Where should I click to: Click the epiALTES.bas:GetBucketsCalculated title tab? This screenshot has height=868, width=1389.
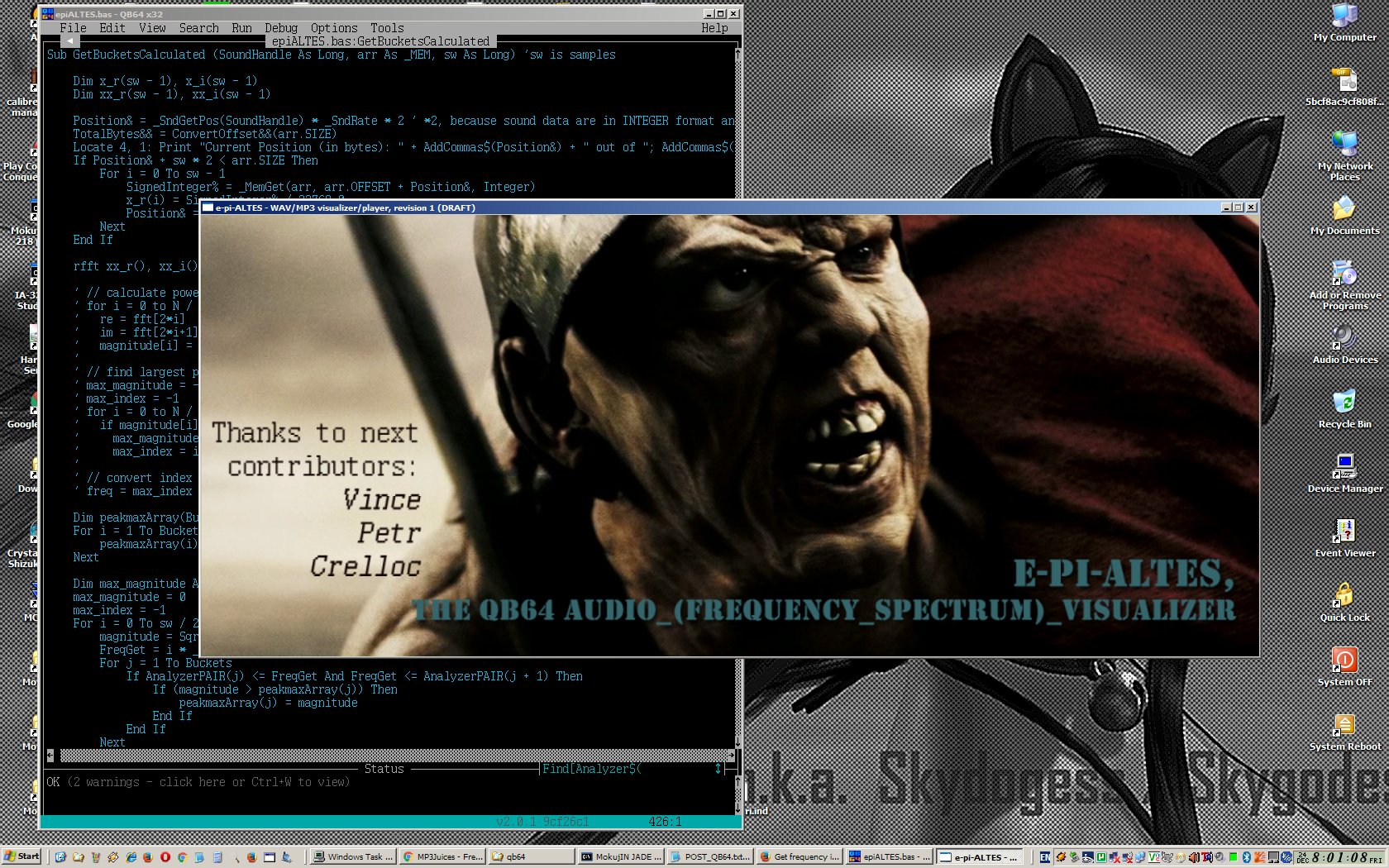click(380, 41)
